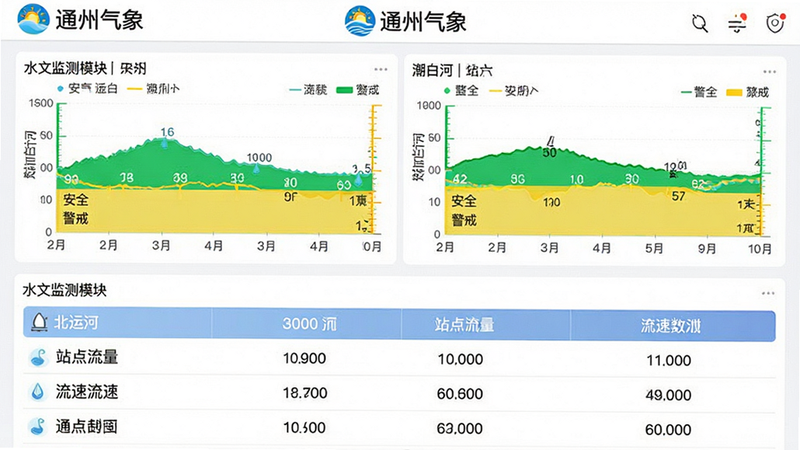The height and width of the screenshot is (450, 800).
Task: Select the 流速数 column header
Action: 671,326
